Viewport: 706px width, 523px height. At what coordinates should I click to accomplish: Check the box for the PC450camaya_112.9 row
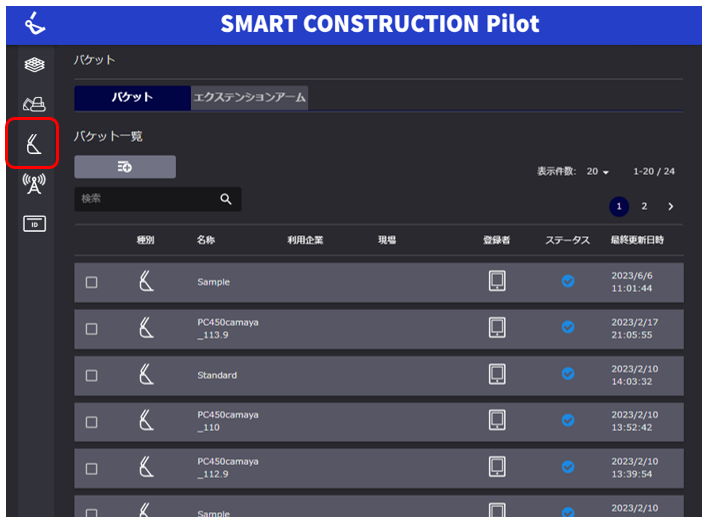91,469
